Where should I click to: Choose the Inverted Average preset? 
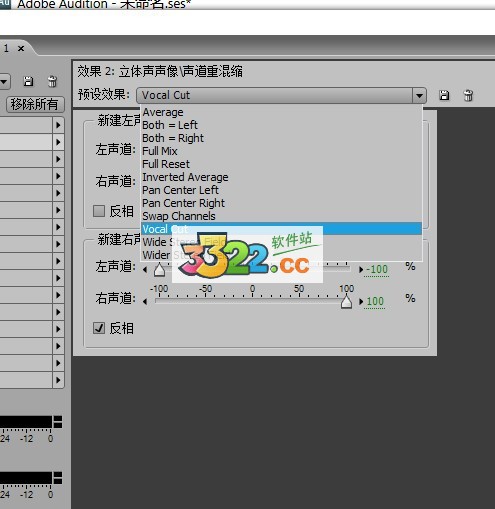coord(185,177)
